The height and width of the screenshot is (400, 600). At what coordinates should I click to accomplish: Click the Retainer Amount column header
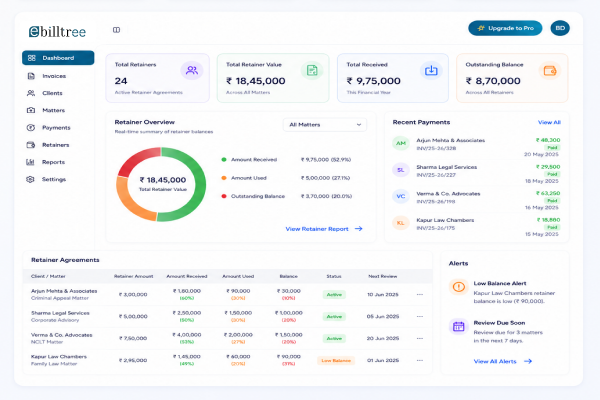134,276
